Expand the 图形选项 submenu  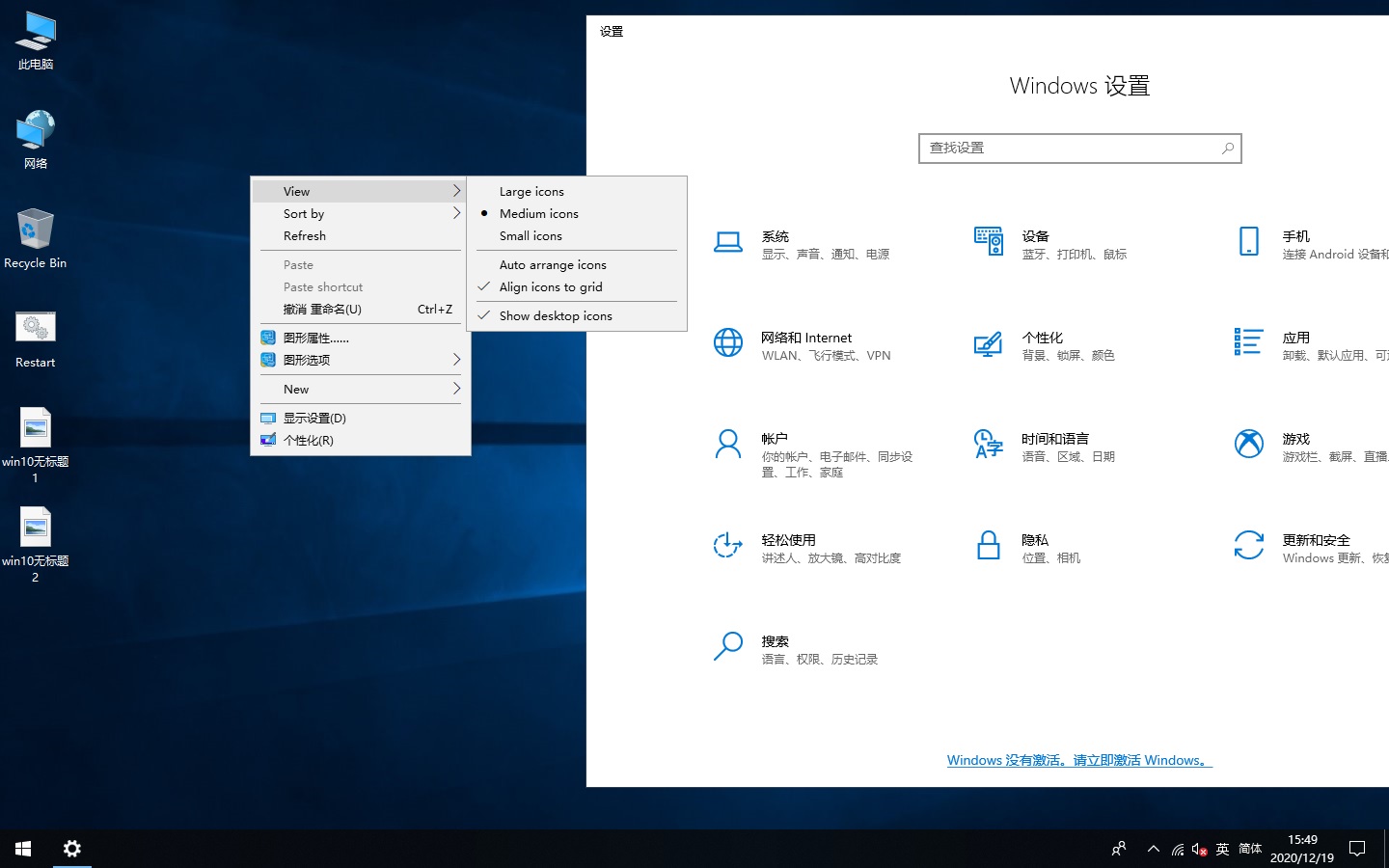tap(360, 360)
